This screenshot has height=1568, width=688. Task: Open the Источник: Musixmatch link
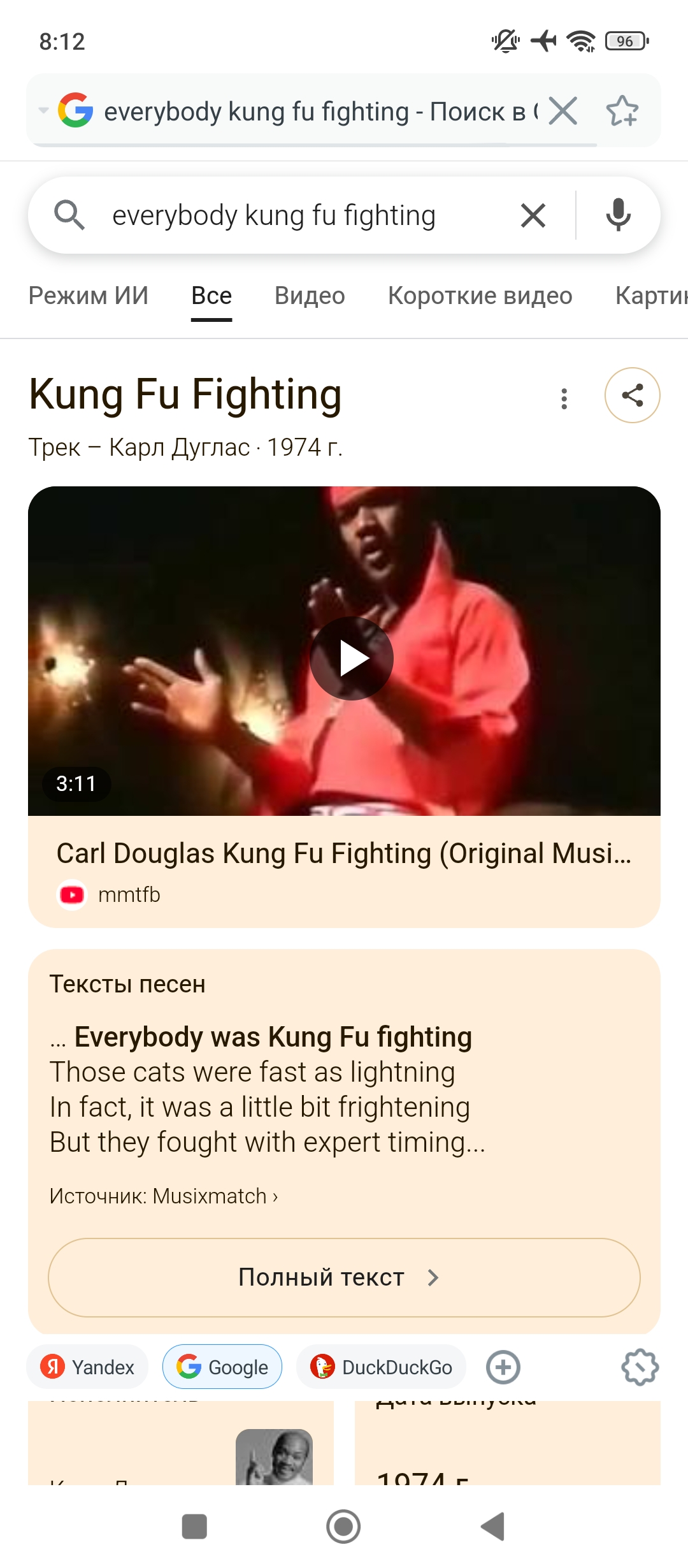coord(164,1196)
